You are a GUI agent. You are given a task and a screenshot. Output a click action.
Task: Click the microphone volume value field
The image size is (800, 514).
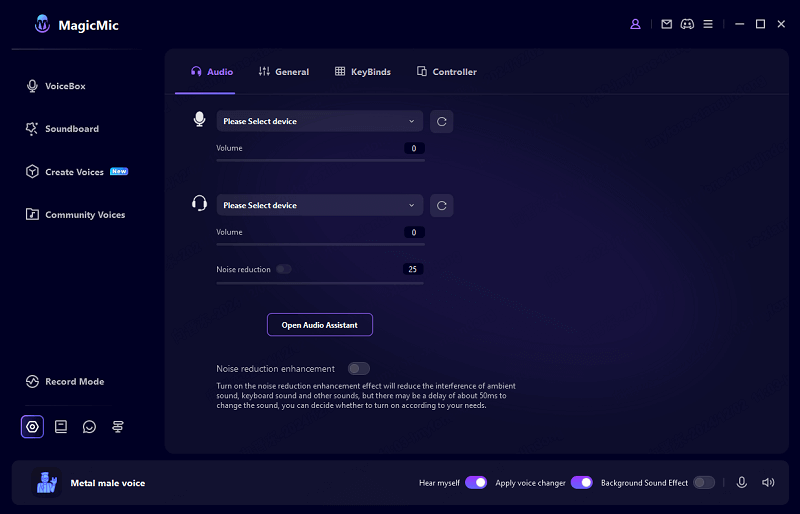tap(414, 148)
